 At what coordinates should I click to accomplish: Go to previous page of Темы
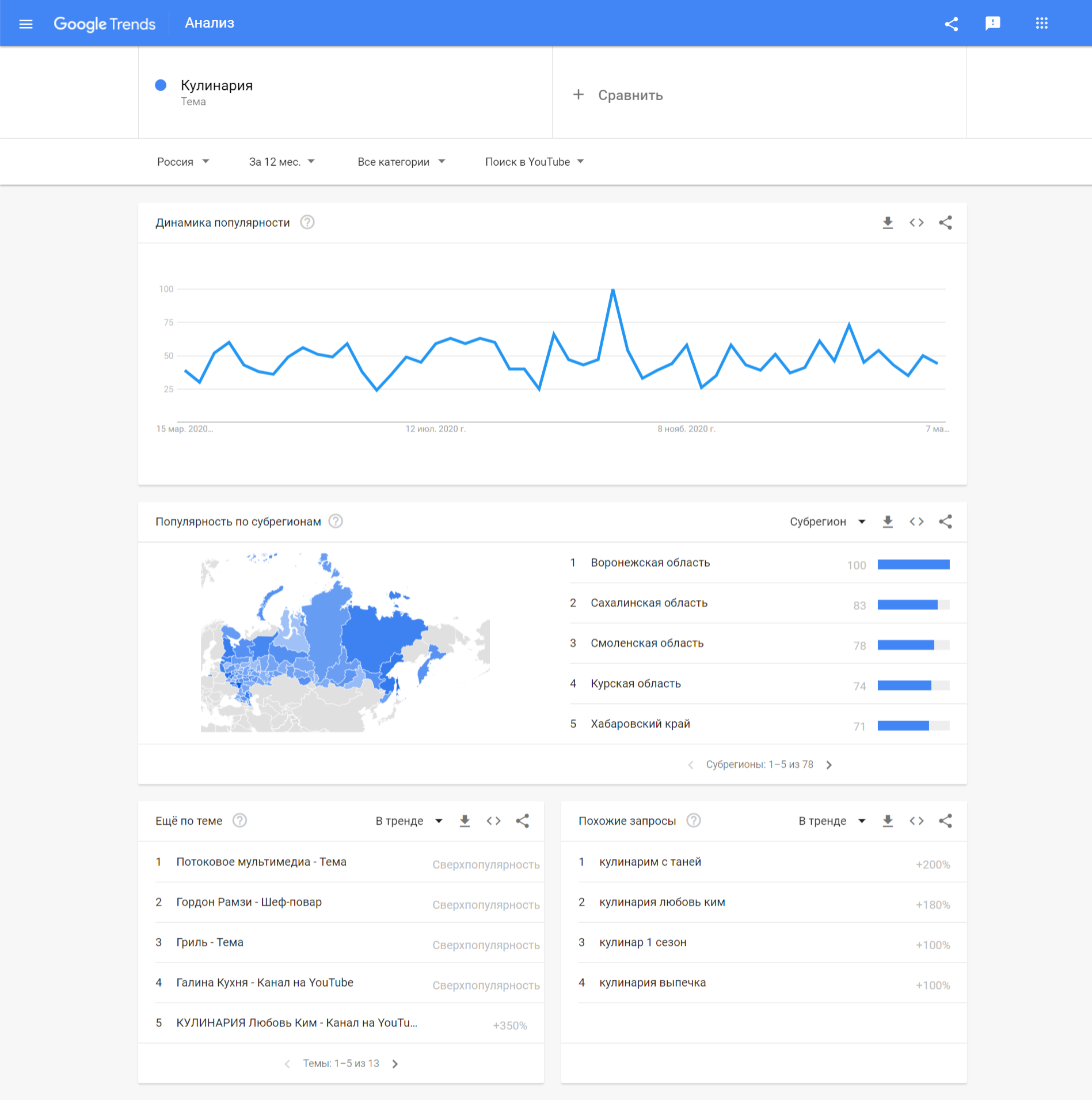point(287,1064)
